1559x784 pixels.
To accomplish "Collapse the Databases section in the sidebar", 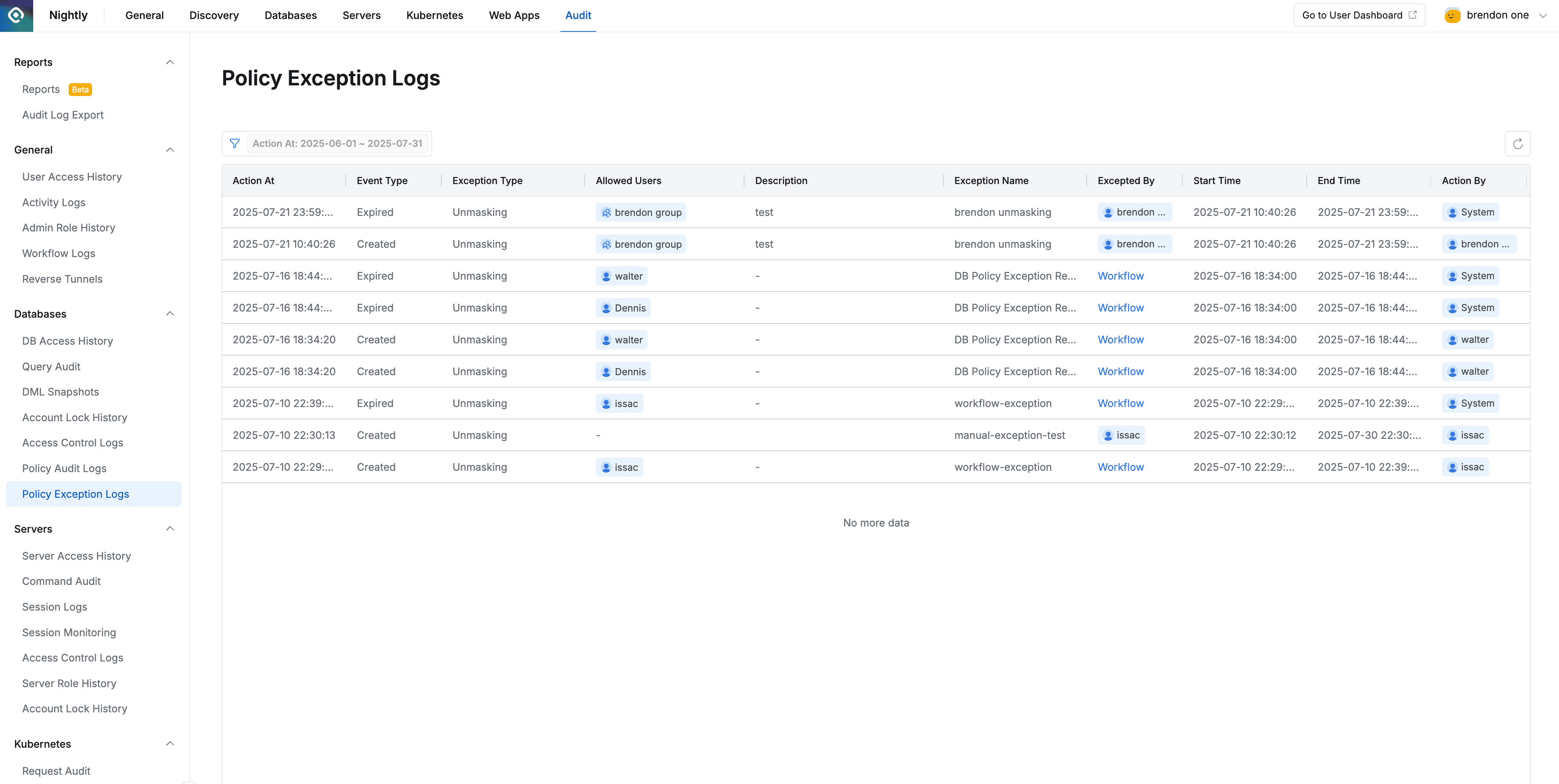I will point(170,313).
